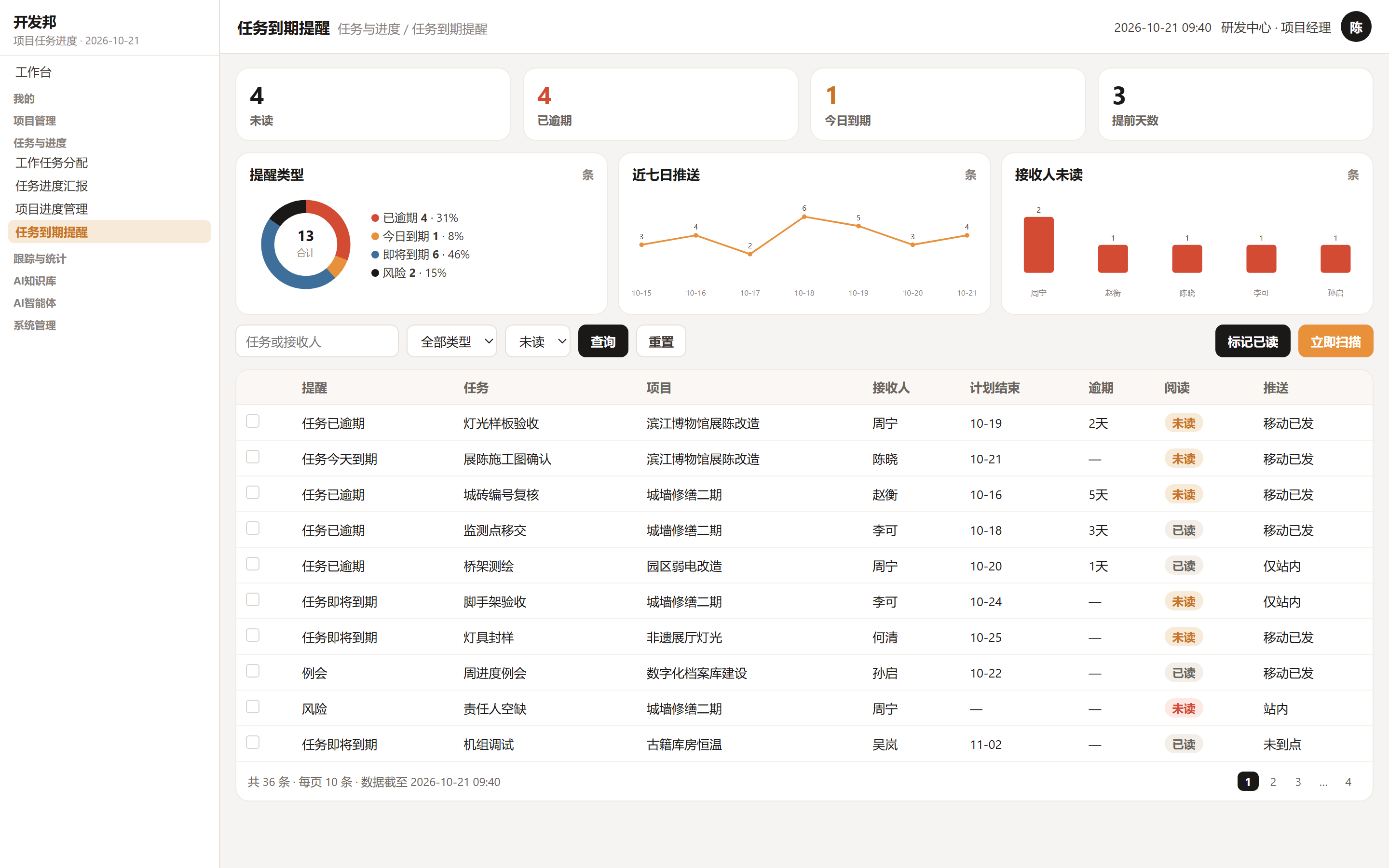Open 工作台 in the sidebar
Image resolution: width=1389 pixels, height=868 pixels.
tap(109, 72)
